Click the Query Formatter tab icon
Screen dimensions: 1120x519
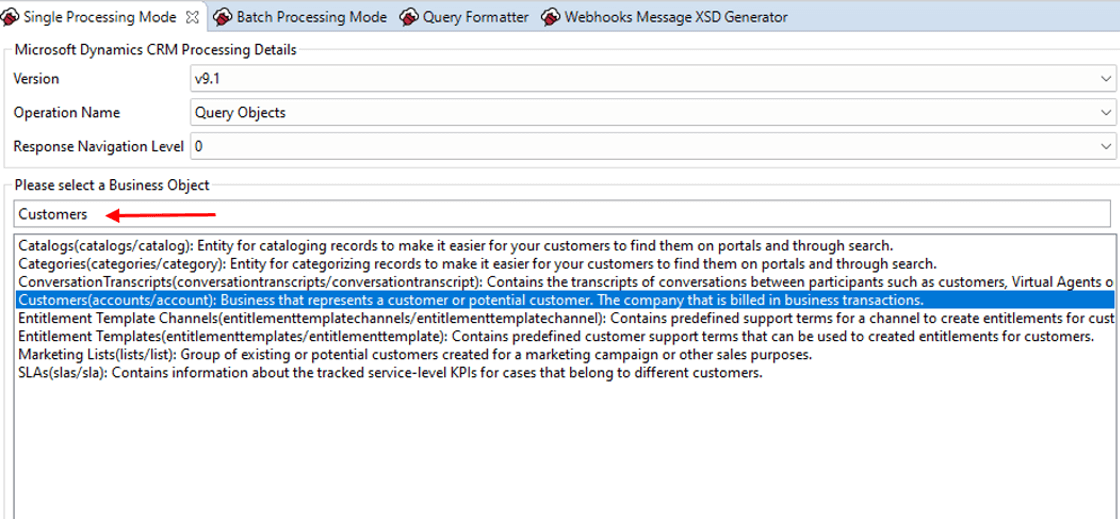(409, 16)
